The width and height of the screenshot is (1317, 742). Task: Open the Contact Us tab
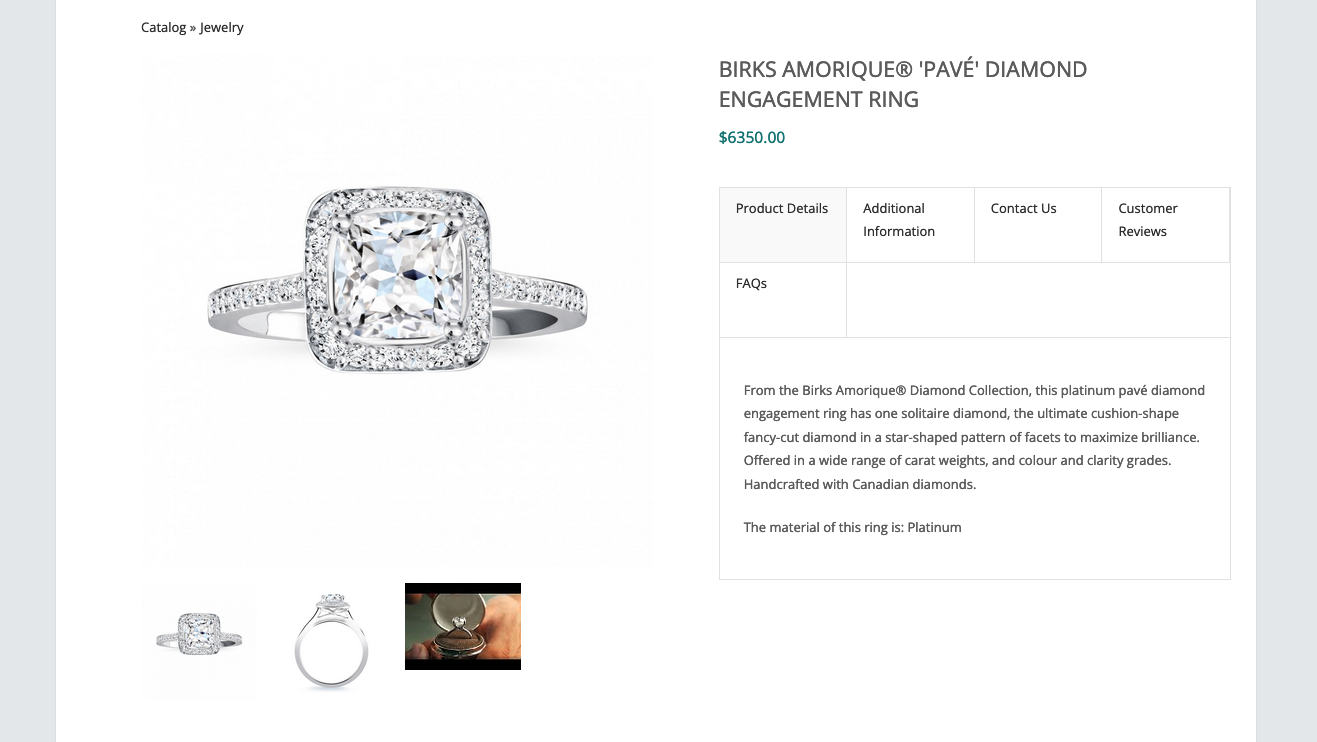[x=1038, y=225]
